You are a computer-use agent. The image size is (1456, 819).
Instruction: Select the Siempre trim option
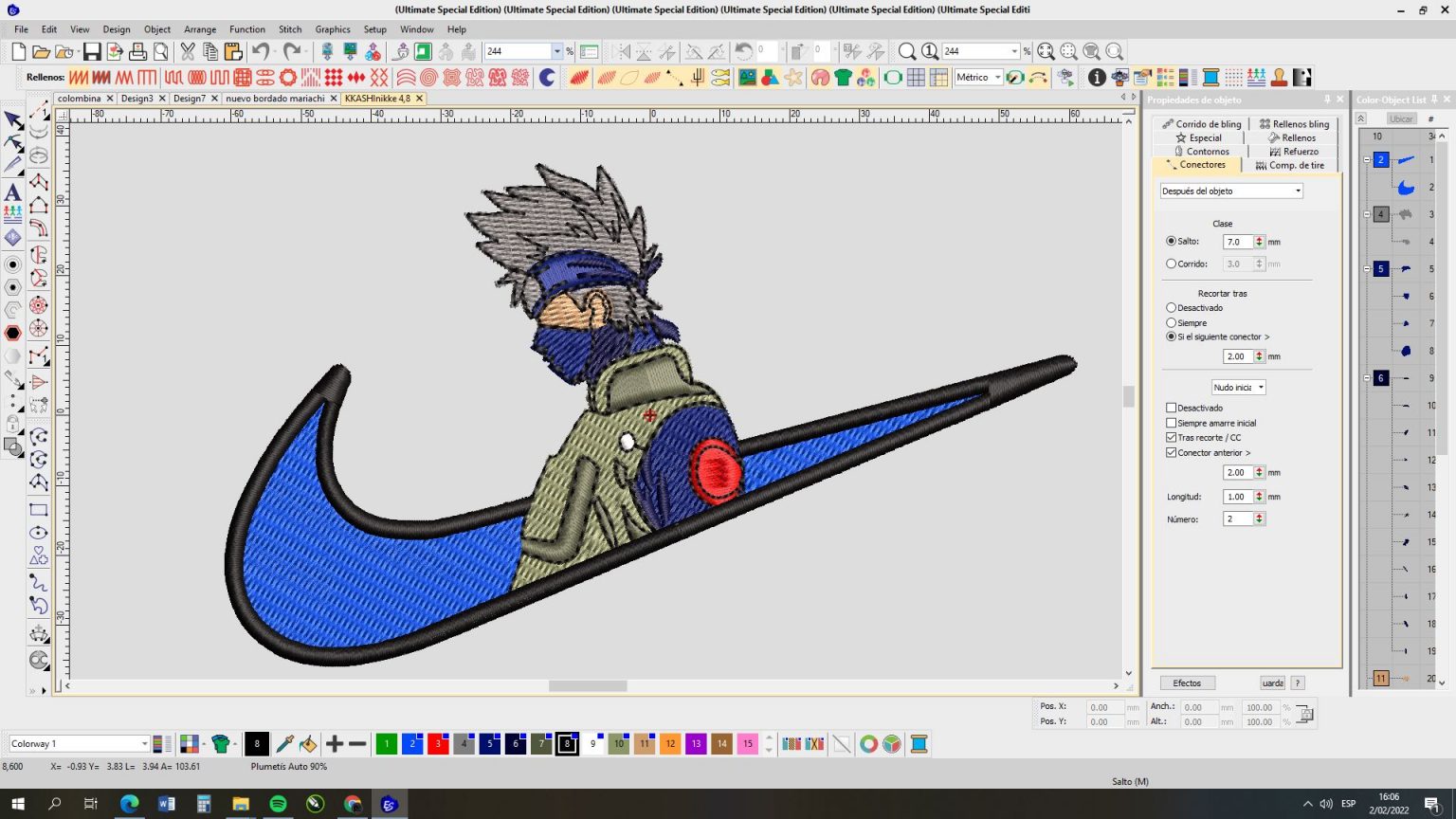coord(1171,323)
